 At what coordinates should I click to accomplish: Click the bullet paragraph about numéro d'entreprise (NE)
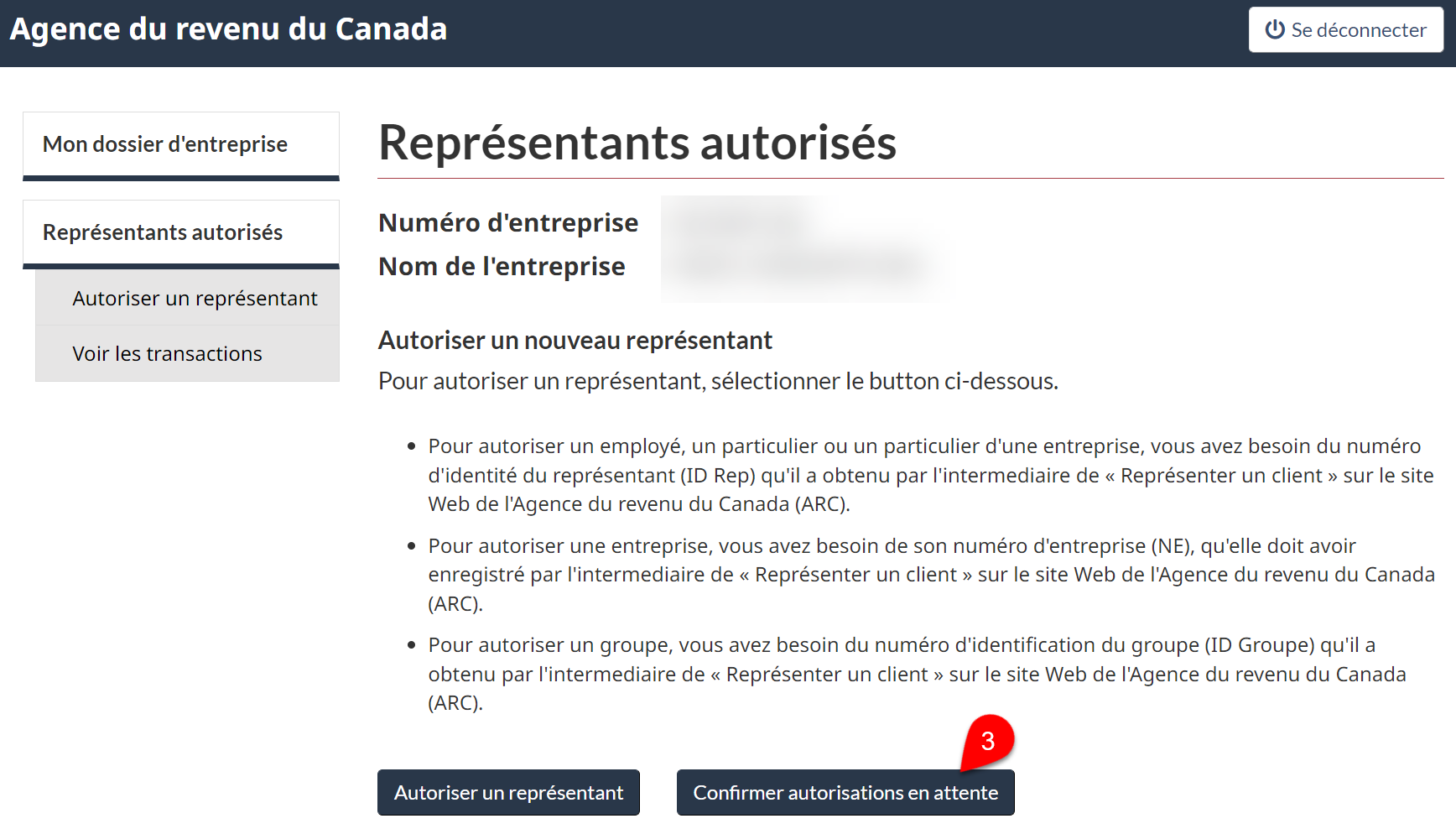931,575
